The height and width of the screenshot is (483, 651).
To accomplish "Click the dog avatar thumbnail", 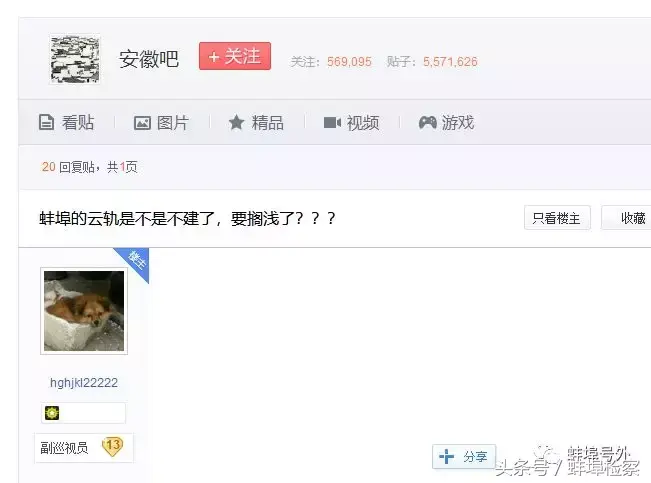I will (84, 311).
